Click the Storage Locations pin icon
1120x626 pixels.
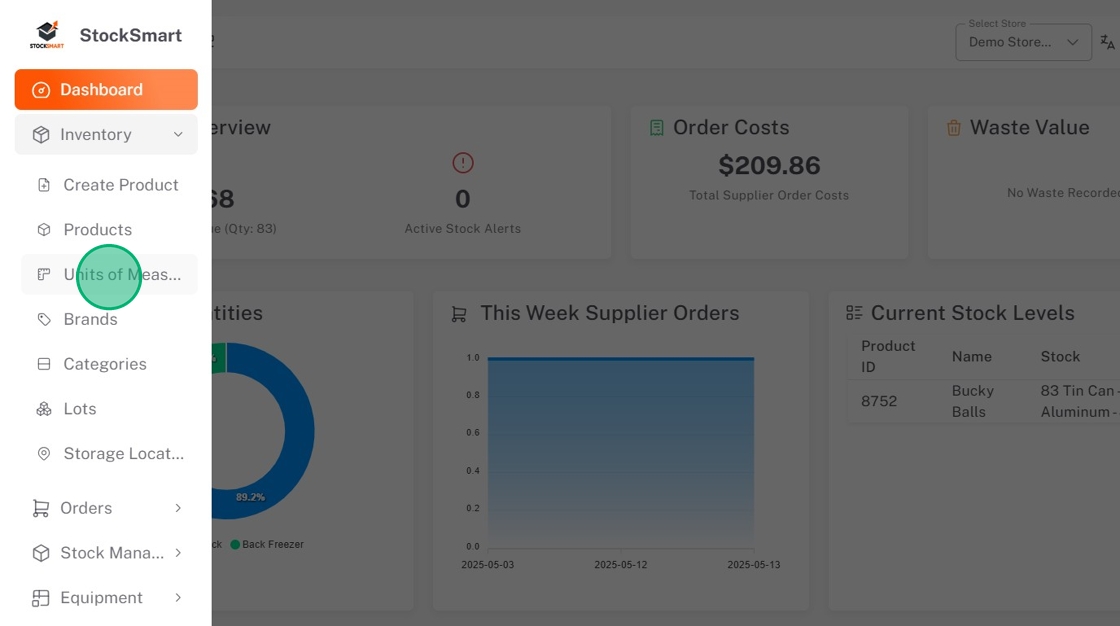(x=44, y=454)
